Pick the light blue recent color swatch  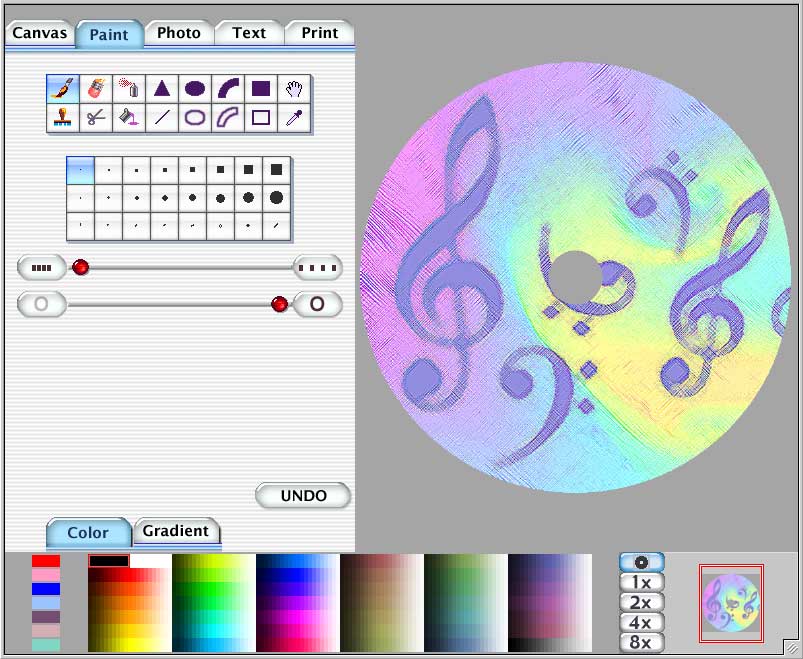click(x=46, y=603)
